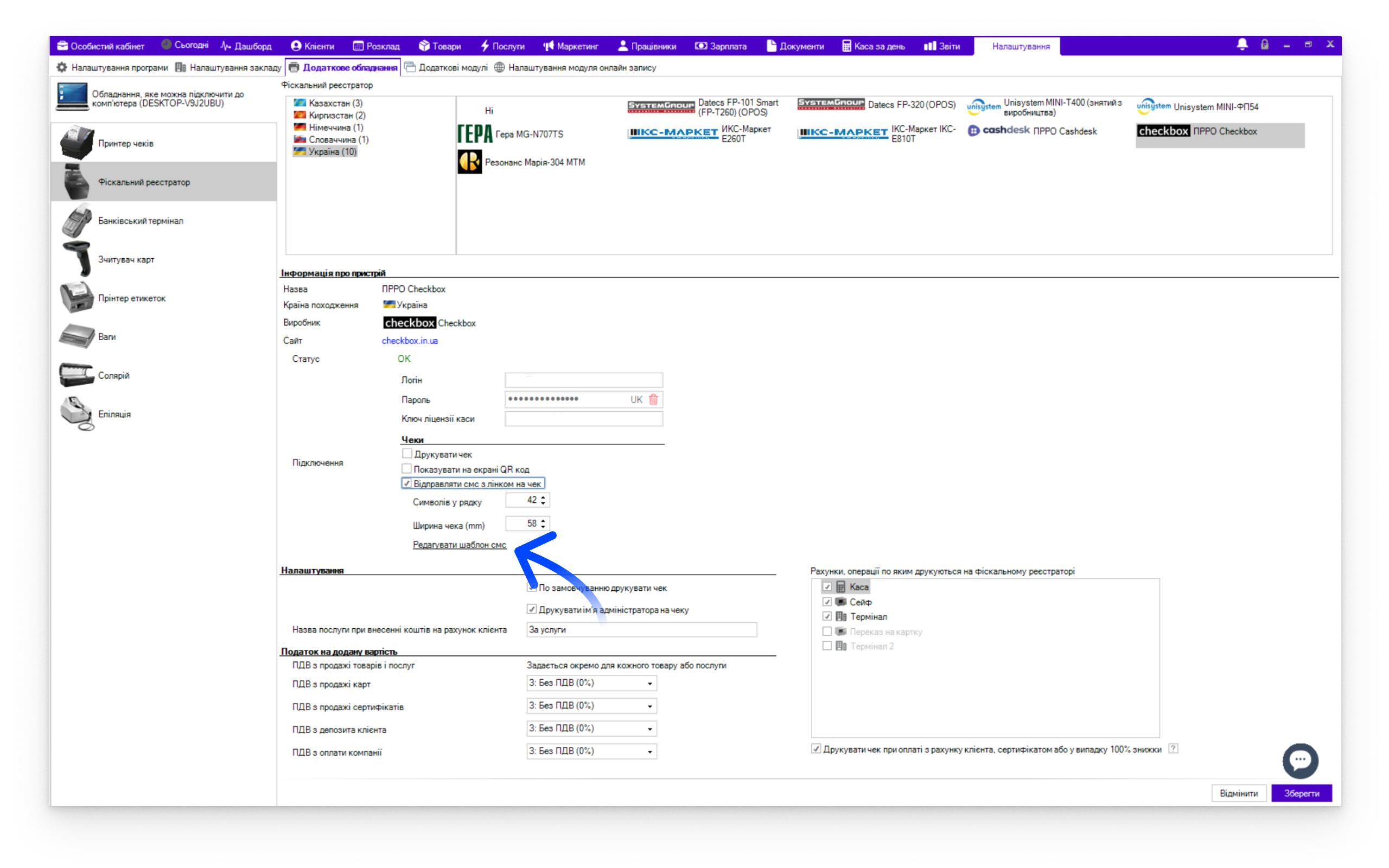Click the help question mark icon
Screen dimensions: 1389x868
[1173, 749]
